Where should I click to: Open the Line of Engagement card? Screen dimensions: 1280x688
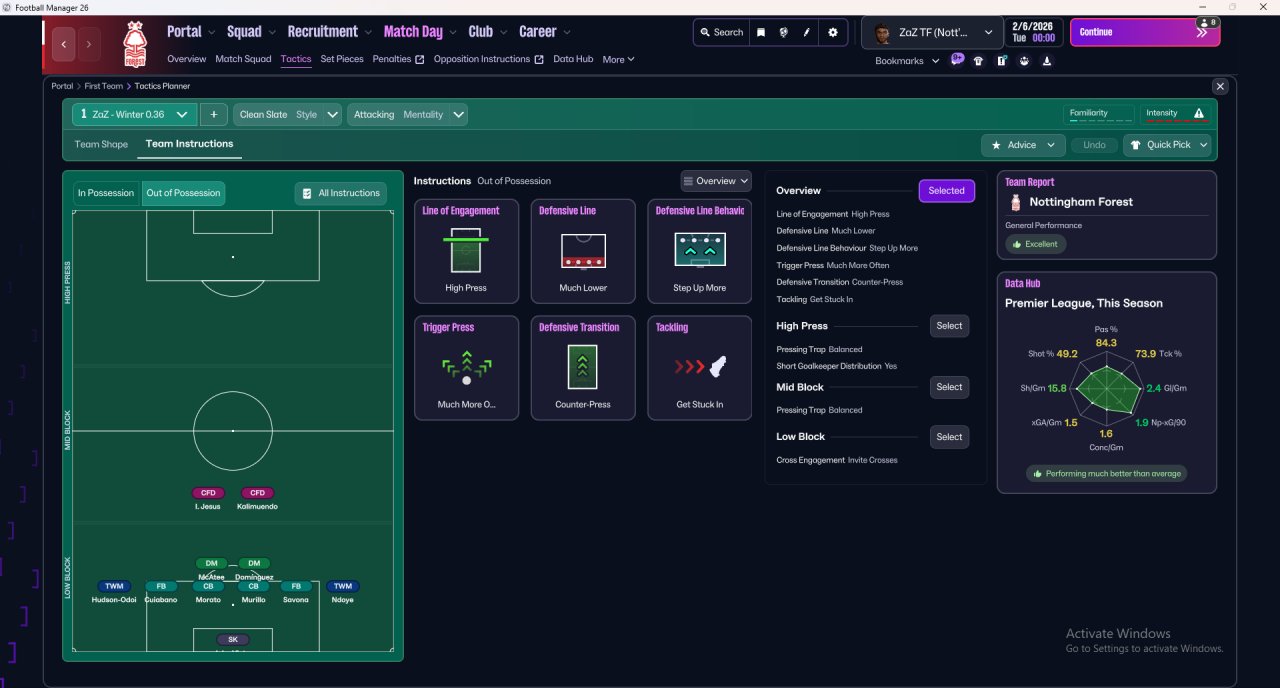466,251
